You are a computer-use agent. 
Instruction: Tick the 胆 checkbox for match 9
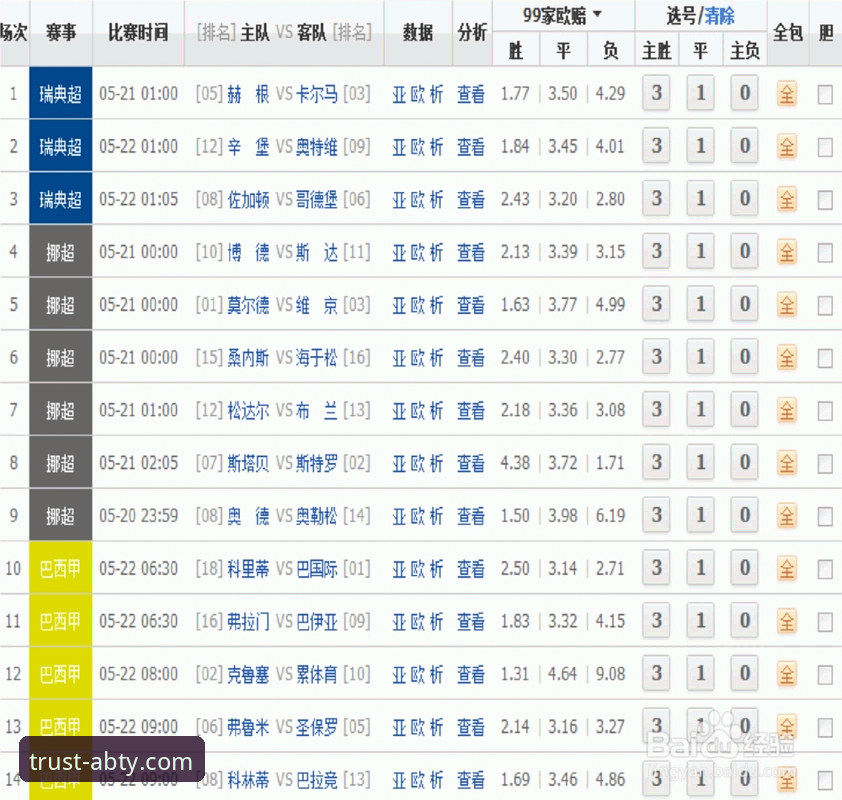point(825,517)
